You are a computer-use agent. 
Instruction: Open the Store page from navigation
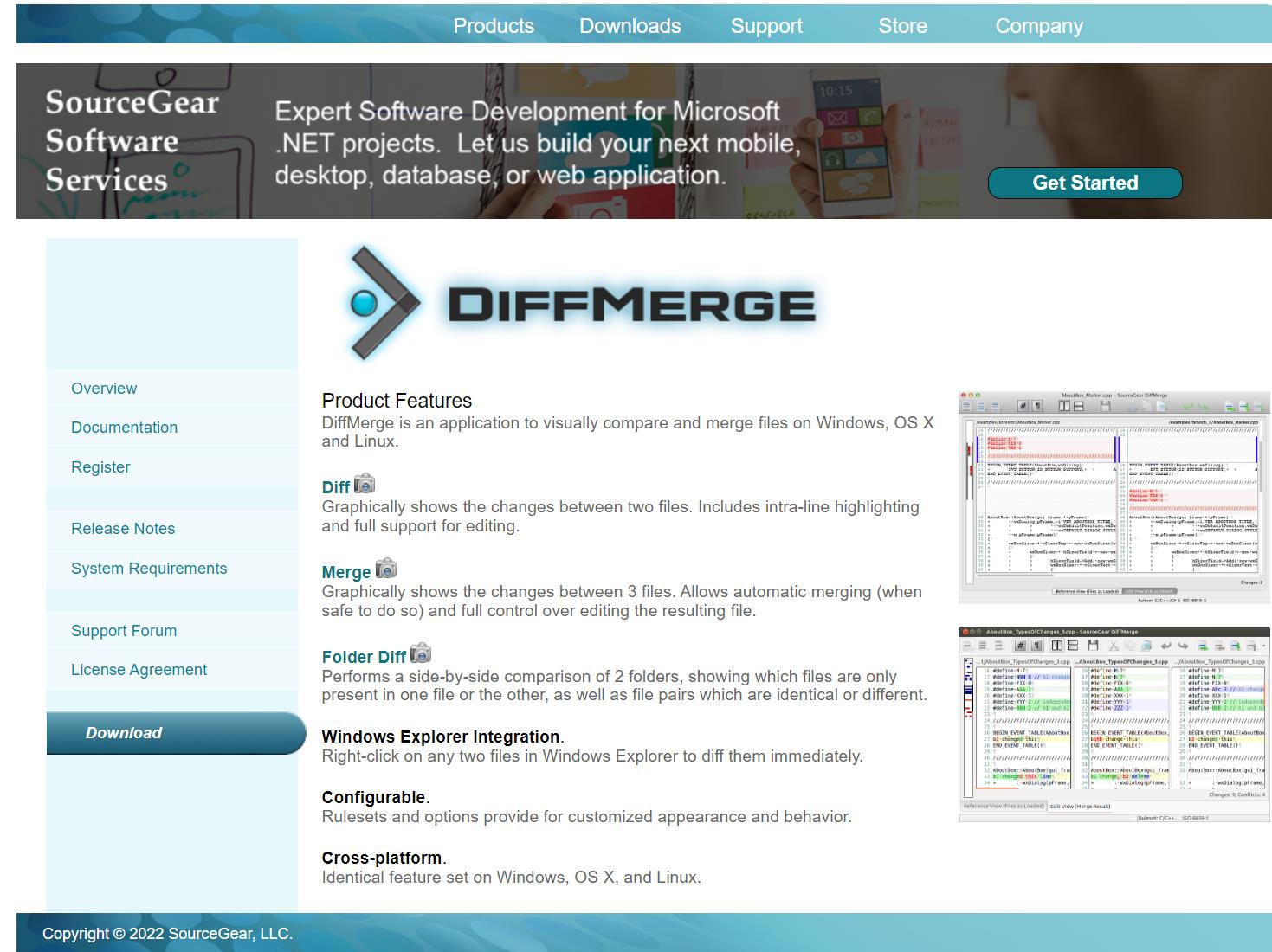tap(902, 26)
